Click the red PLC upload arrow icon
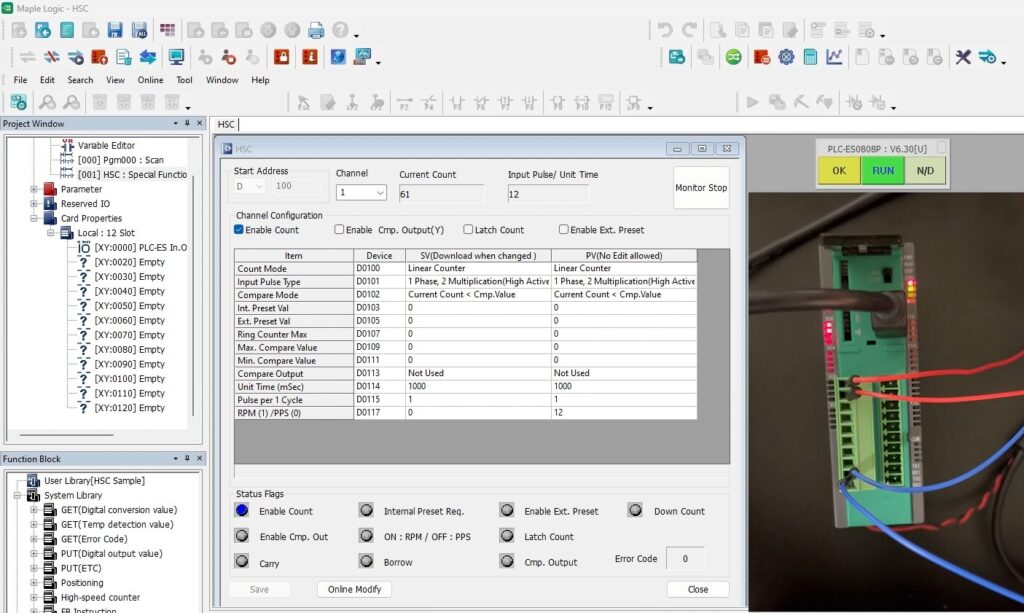The image size is (1024, 613). [x=99, y=57]
